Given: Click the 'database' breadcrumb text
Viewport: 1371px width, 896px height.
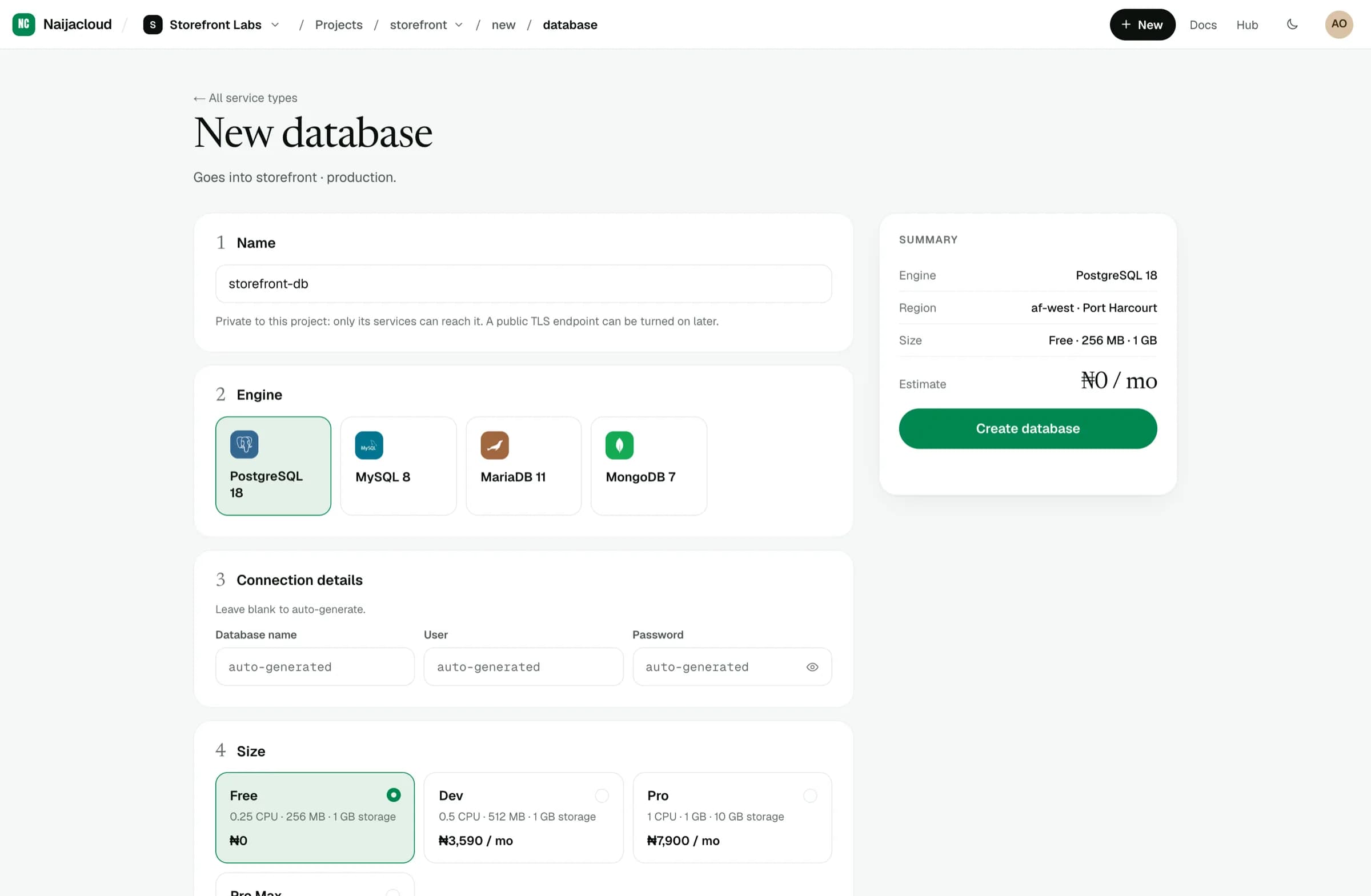Looking at the screenshot, I should click(x=570, y=25).
